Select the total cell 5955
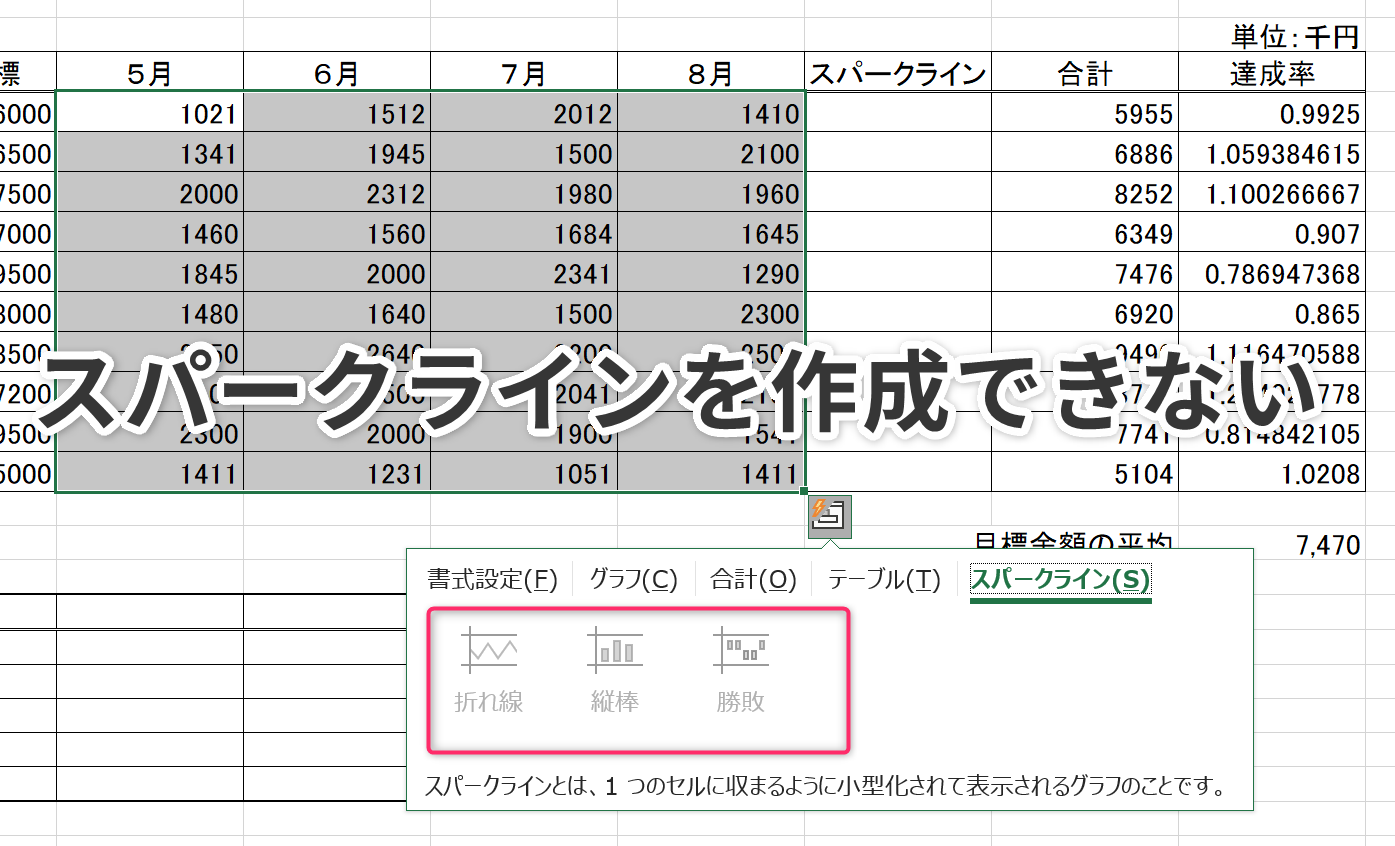This screenshot has height=846, width=1395. [x=1085, y=112]
